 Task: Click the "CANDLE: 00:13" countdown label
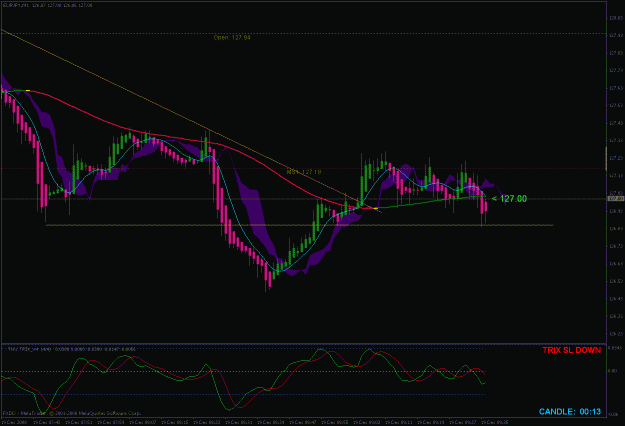(570, 412)
